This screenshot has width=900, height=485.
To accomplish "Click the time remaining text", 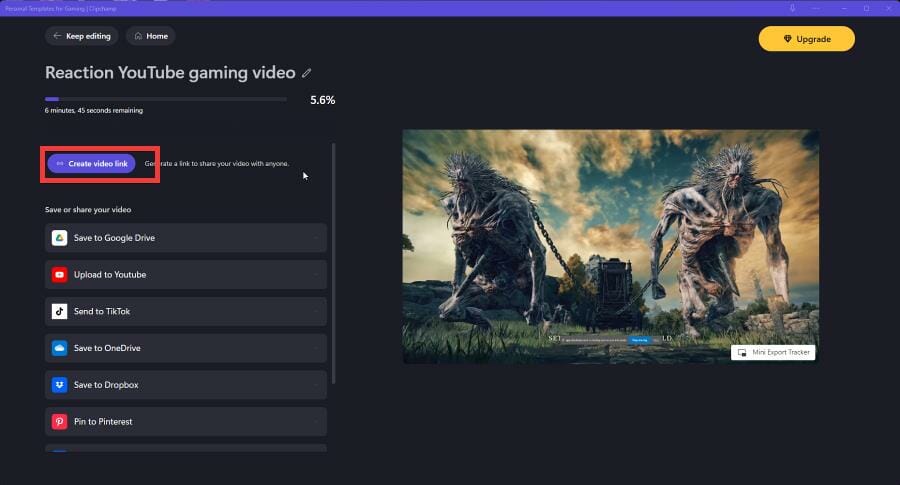I will [x=94, y=110].
